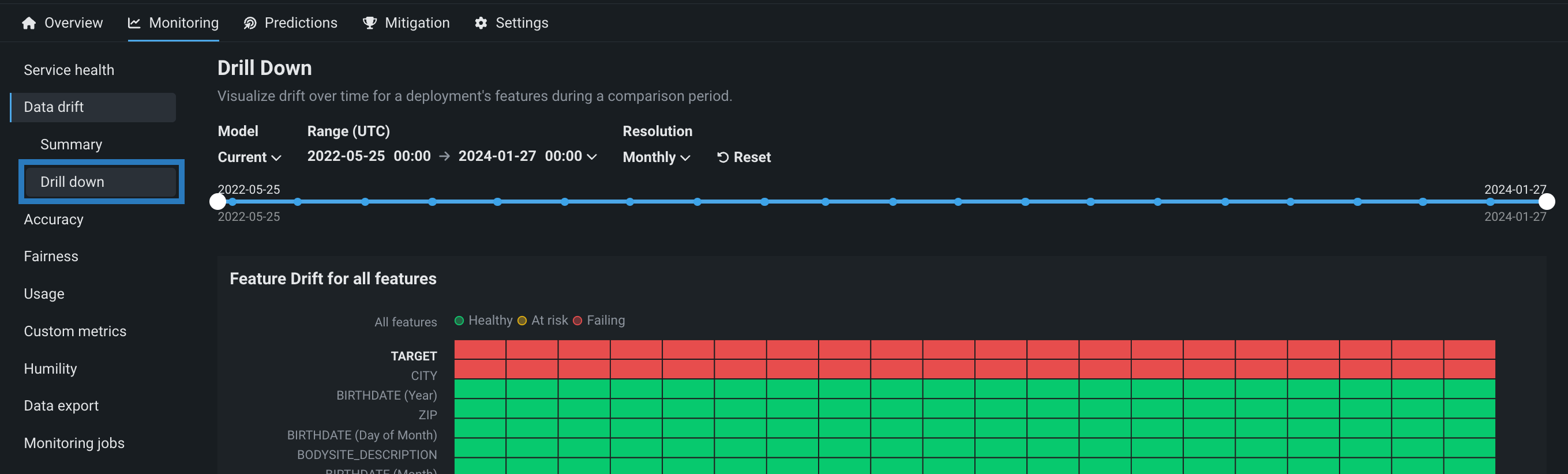1568x474 pixels.
Task: Click the Predictions icon
Action: tap(250, 23)
